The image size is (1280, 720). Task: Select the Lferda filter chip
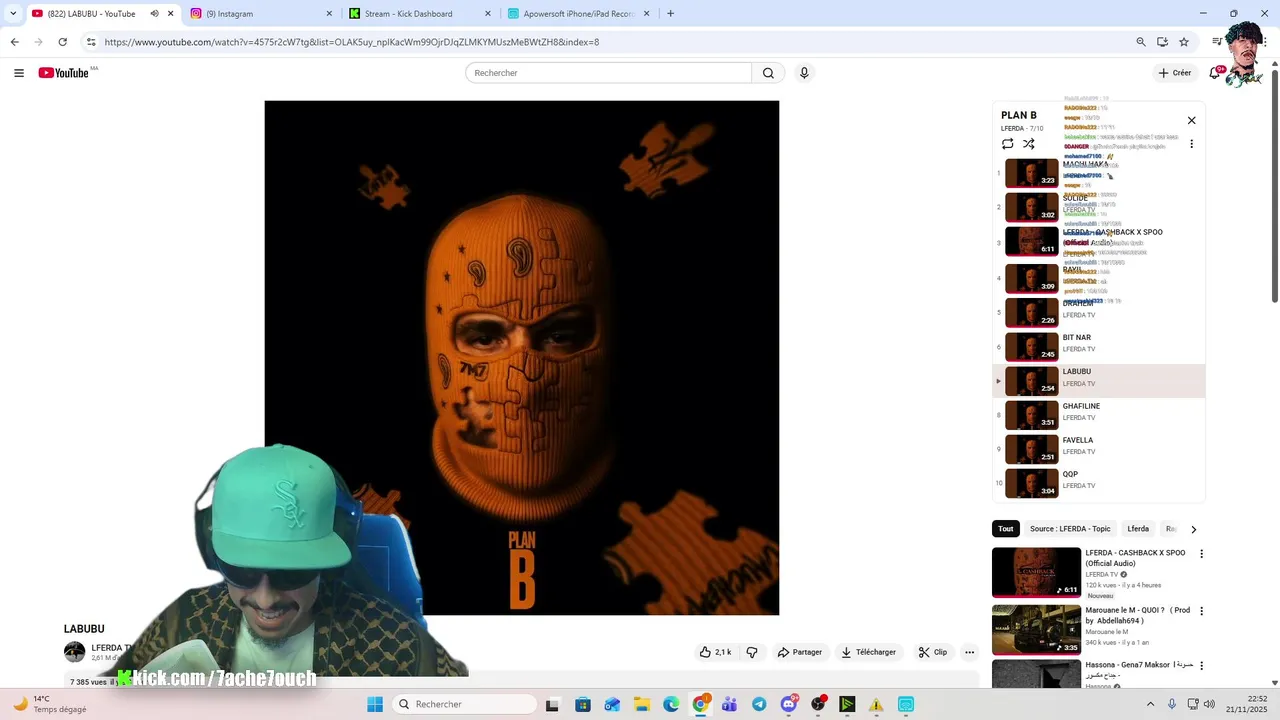click(1138, 529)
